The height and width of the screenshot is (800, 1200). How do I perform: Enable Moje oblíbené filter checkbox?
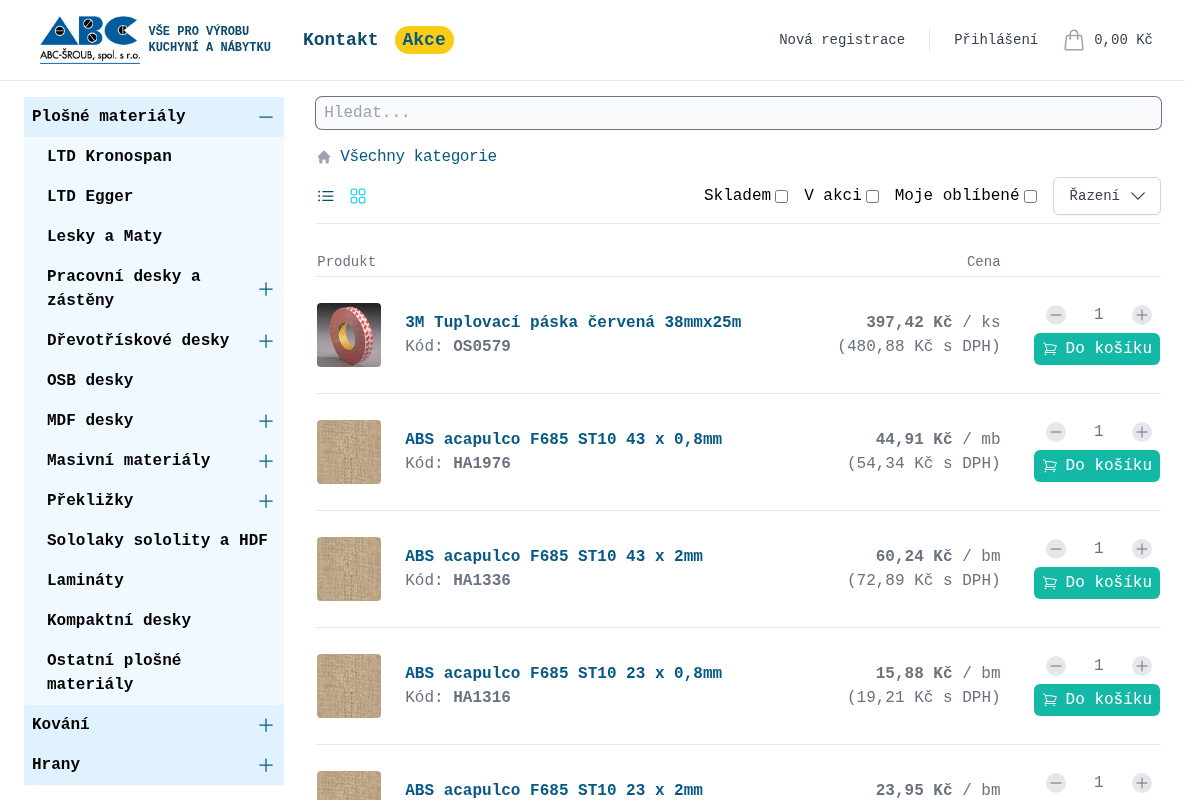point(1030,197)
